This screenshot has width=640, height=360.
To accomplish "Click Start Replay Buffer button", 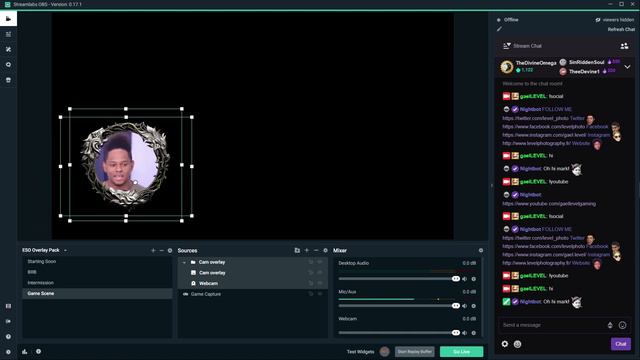I will 414,351.
